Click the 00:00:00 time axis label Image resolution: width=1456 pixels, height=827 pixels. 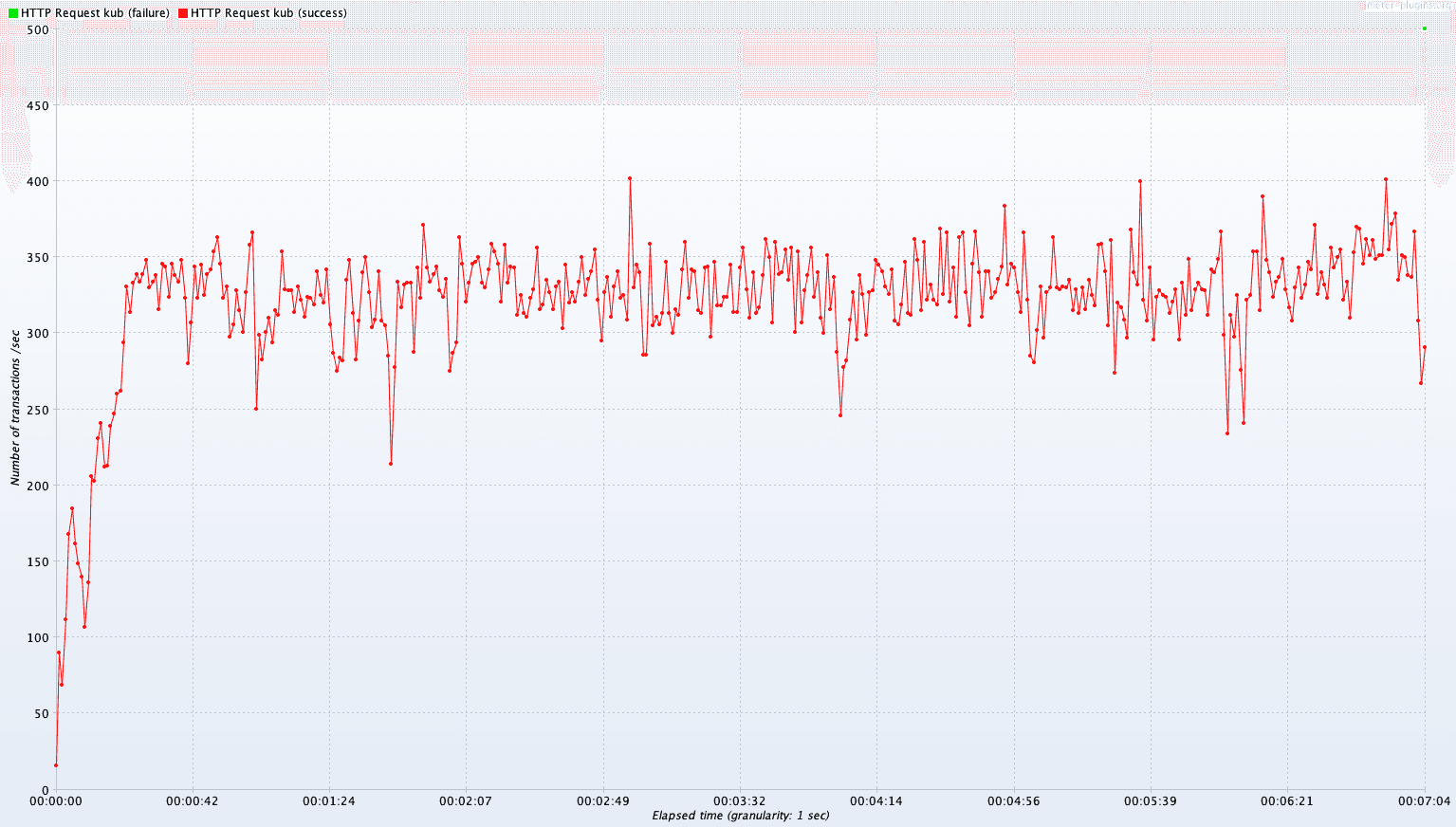(56, 801)
